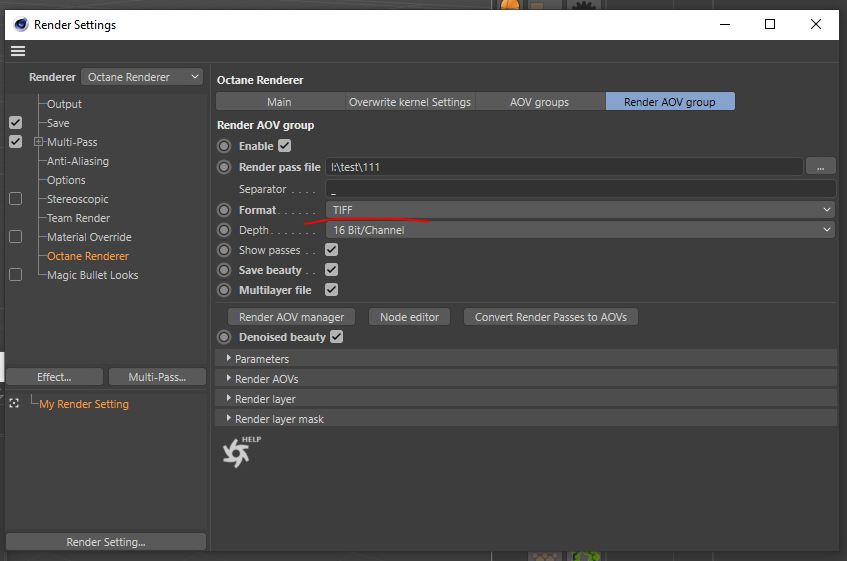
Task: Select Multi-Pass label in settings tree
Action: pos(72,142)
